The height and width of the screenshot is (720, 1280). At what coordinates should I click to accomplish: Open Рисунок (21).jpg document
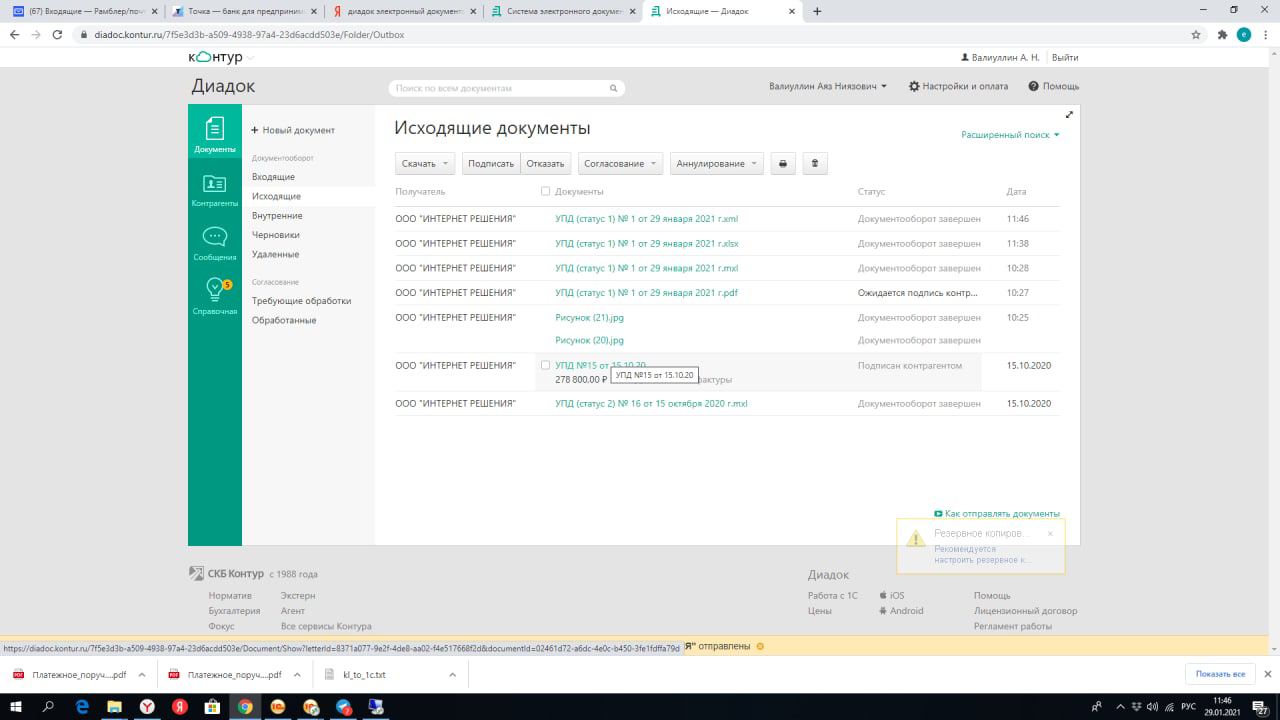coord(588,317)
